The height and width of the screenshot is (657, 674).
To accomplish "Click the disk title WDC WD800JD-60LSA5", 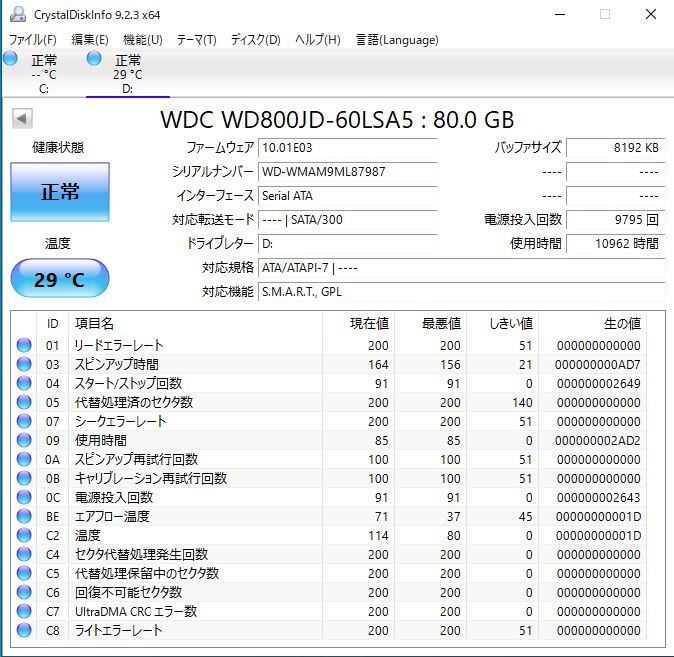I will point(287,119).
